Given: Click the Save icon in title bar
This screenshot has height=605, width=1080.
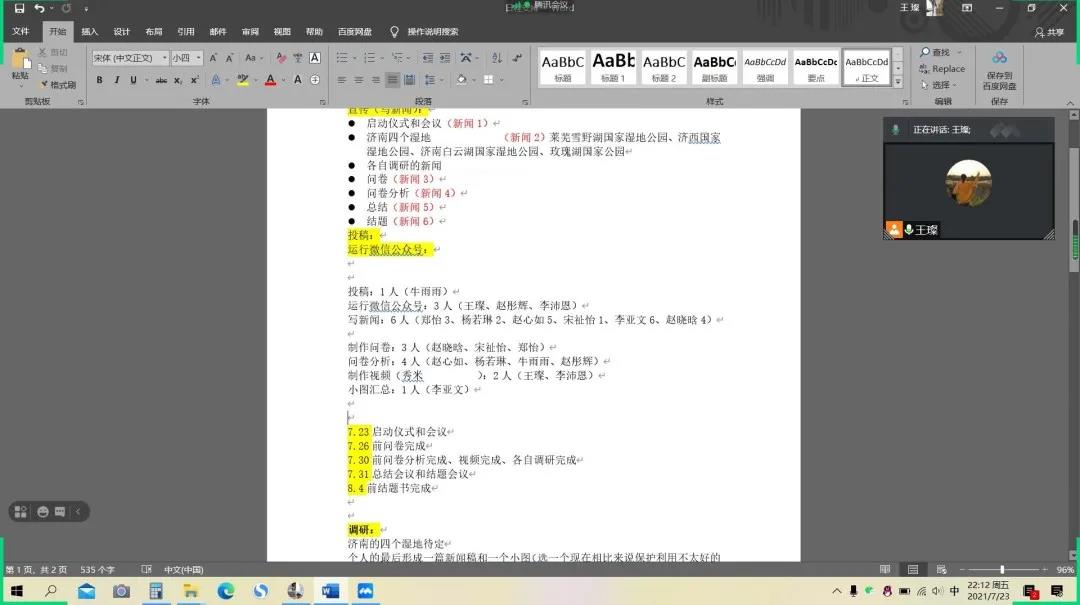Looking at the screenshot, I should [x=19, y=8].
